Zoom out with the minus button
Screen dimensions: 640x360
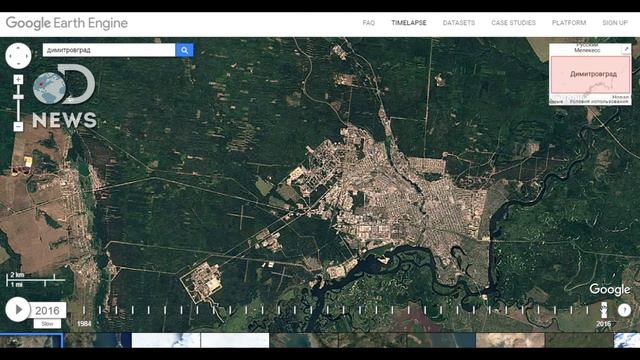pos(18,127)
